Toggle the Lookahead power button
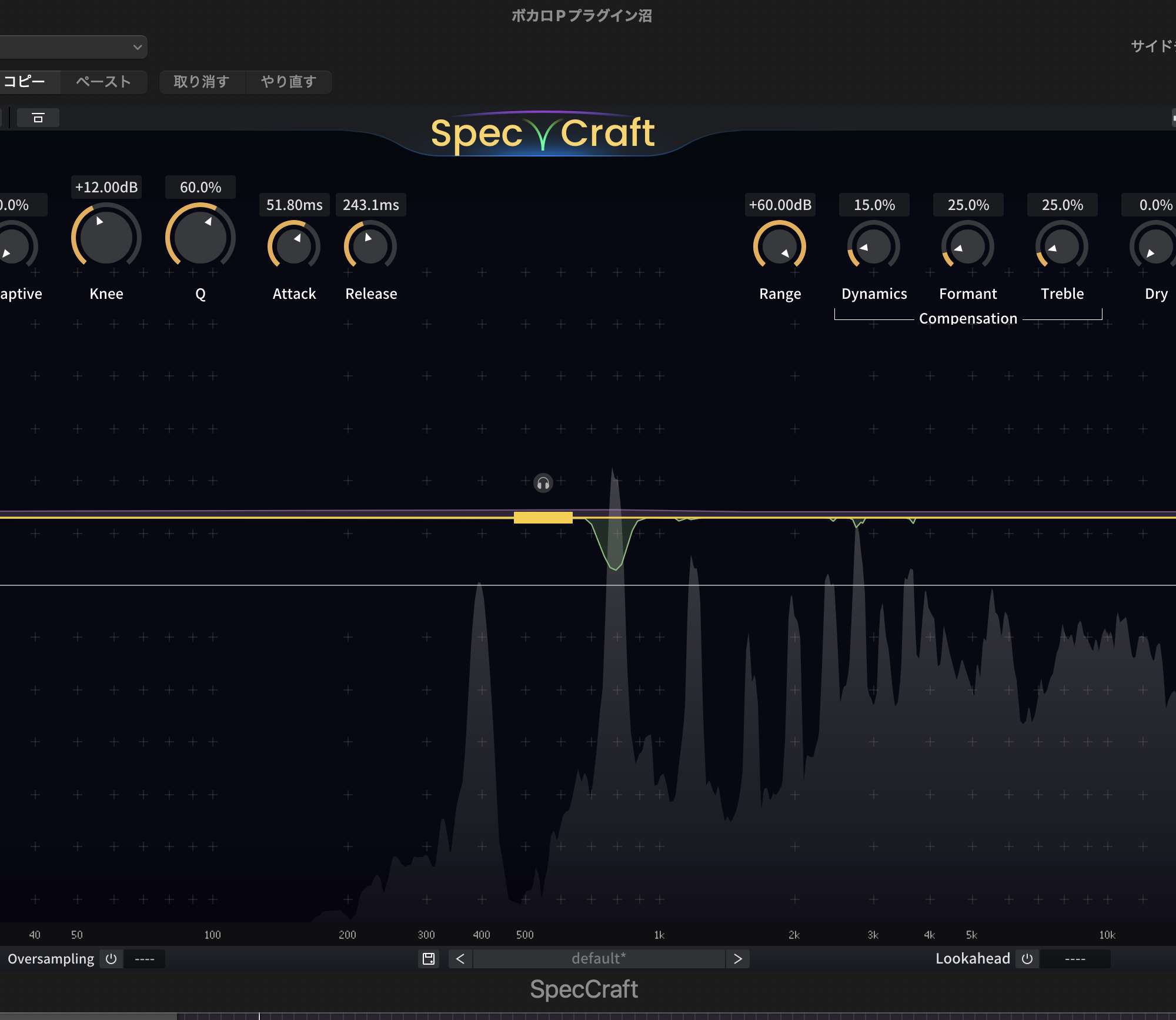 coord(1027,959)
